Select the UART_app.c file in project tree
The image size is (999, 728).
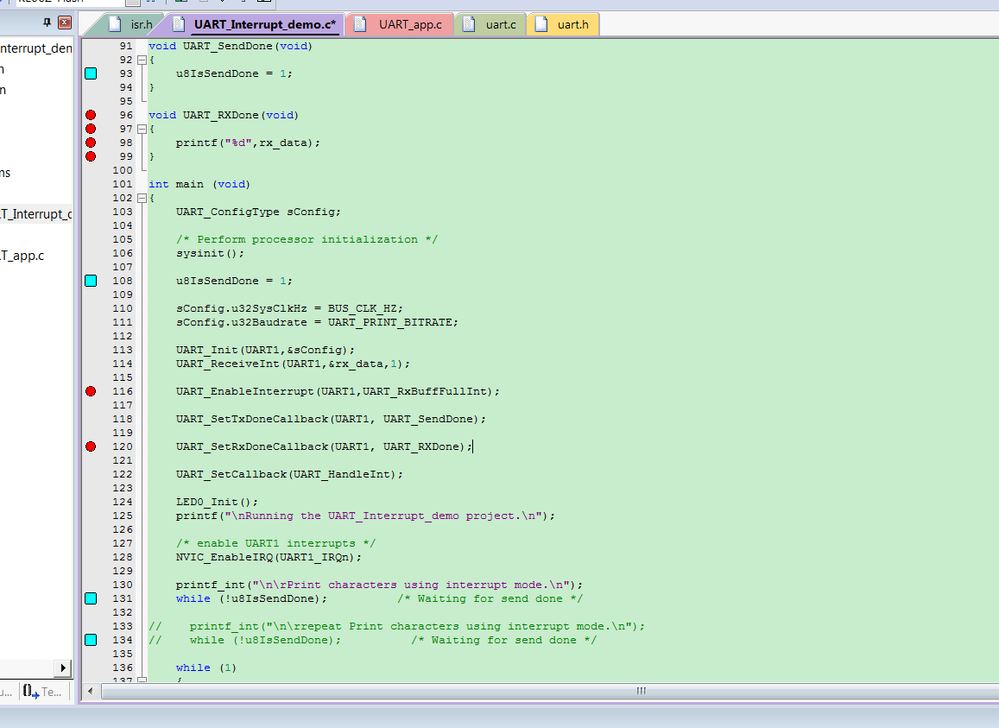(x=22, y=255)
